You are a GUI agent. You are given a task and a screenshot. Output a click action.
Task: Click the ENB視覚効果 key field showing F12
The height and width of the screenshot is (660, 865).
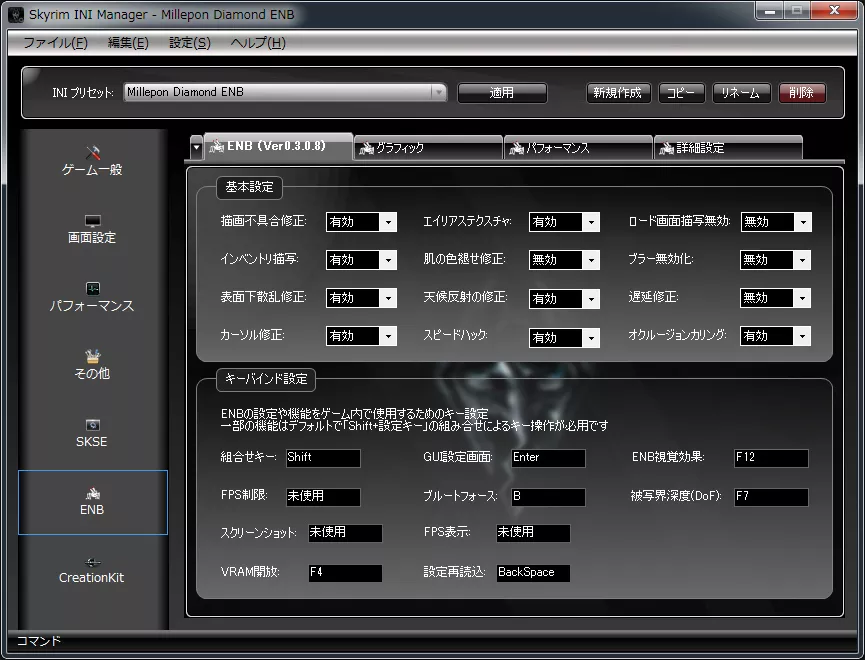pyautogui.click(x=771, y=458)
